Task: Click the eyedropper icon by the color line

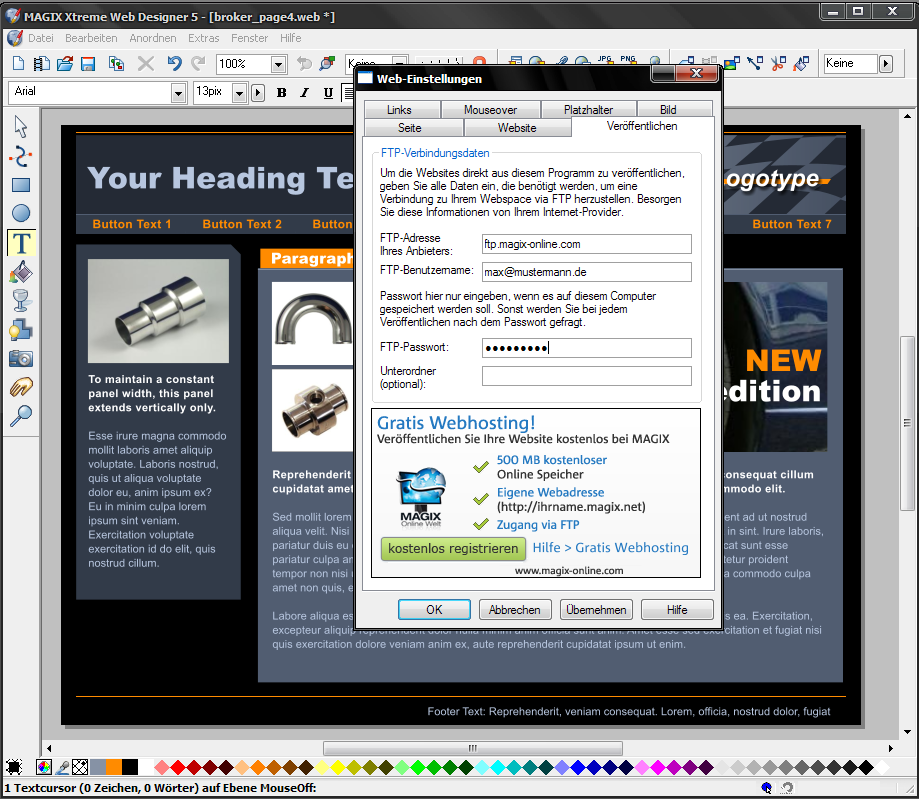Action: pos(62,767)
